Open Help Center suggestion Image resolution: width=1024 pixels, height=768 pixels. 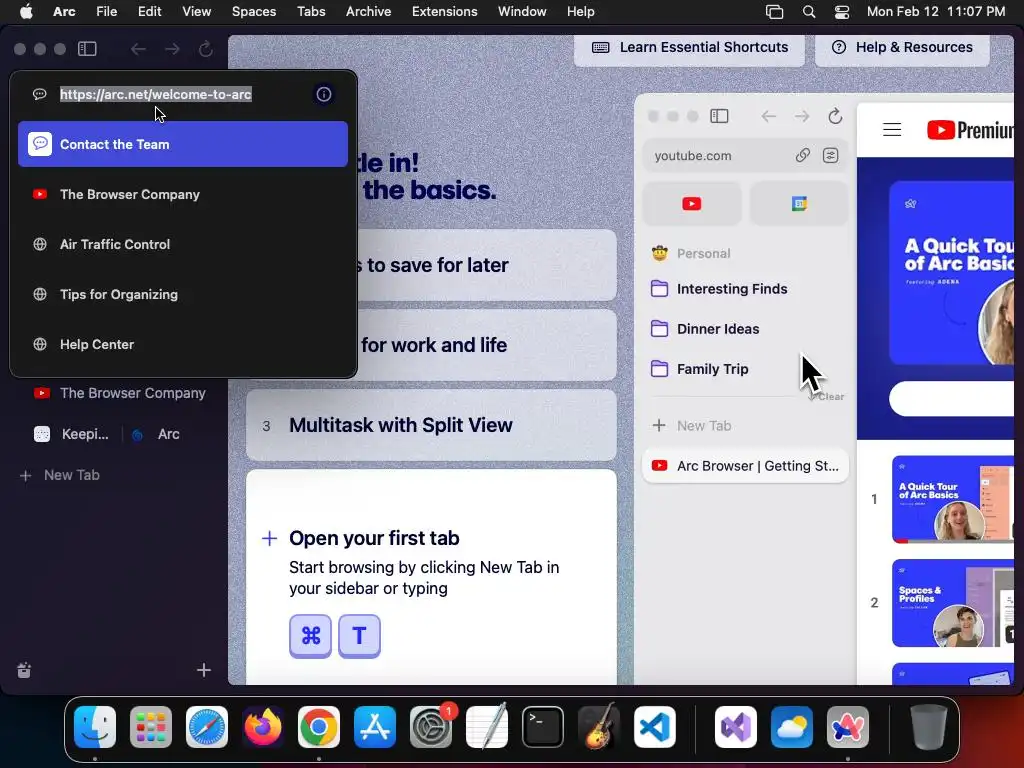click(183, 344)
